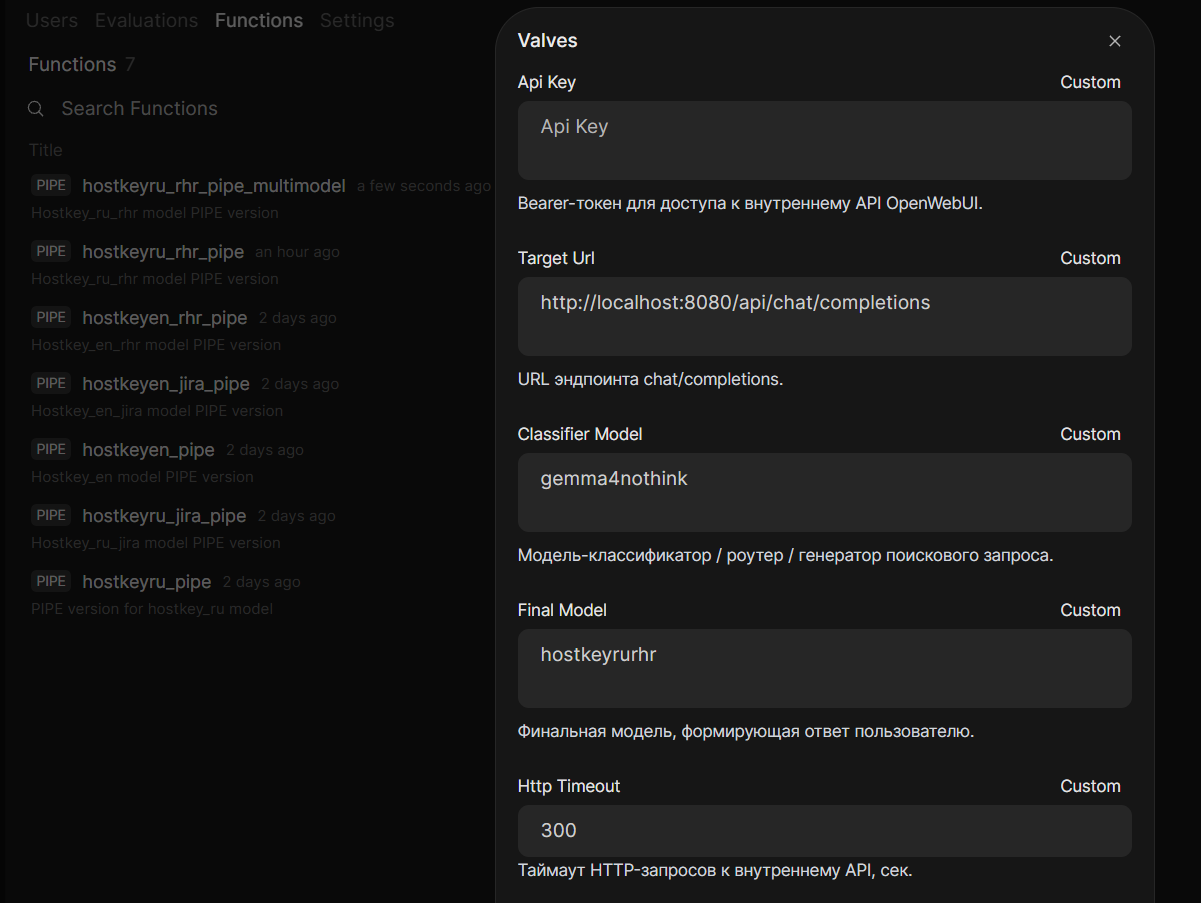This screenshot has height=903, width=1201.
Task: Click 'PIPE version for hostkey_ru model' description
Action: point(152,609)
